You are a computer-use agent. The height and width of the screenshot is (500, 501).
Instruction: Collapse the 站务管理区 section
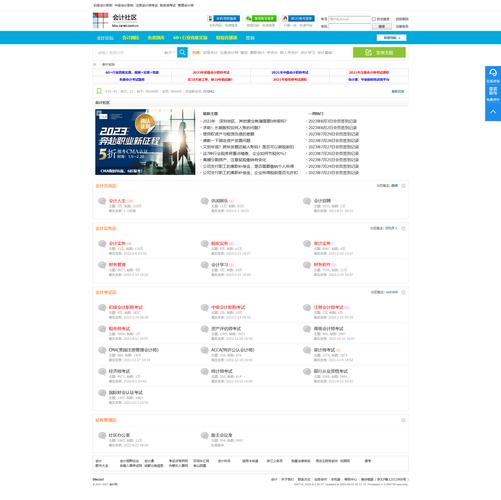(x=403, y=420)
